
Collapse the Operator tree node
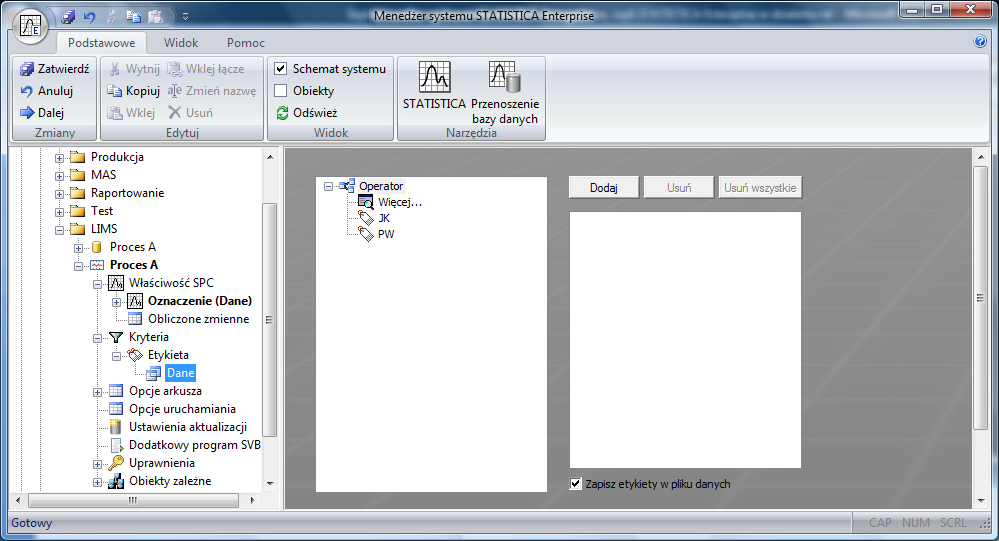[328, 187]
